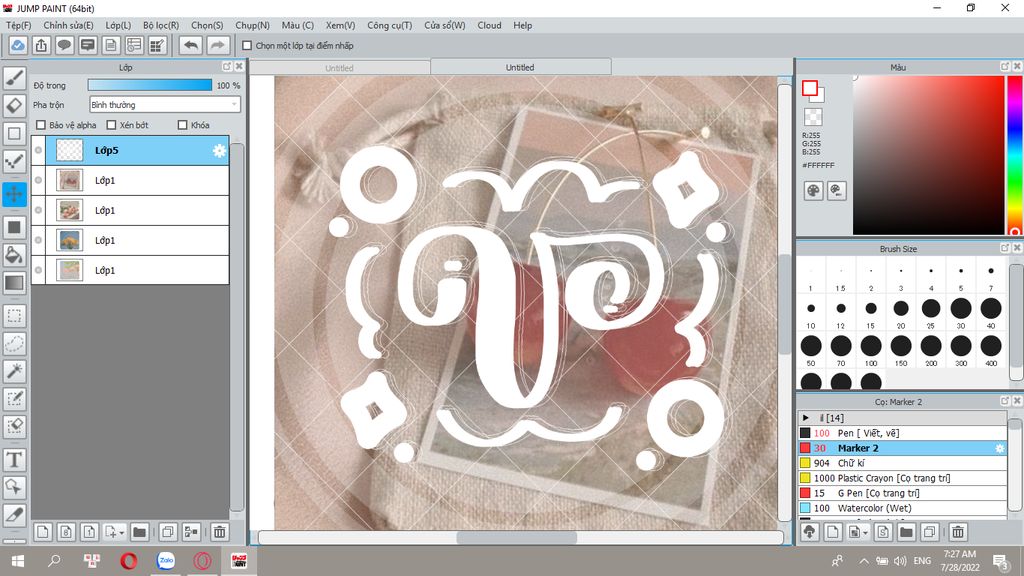Open the Tệp(F) menu

click(x=18, y=25)
